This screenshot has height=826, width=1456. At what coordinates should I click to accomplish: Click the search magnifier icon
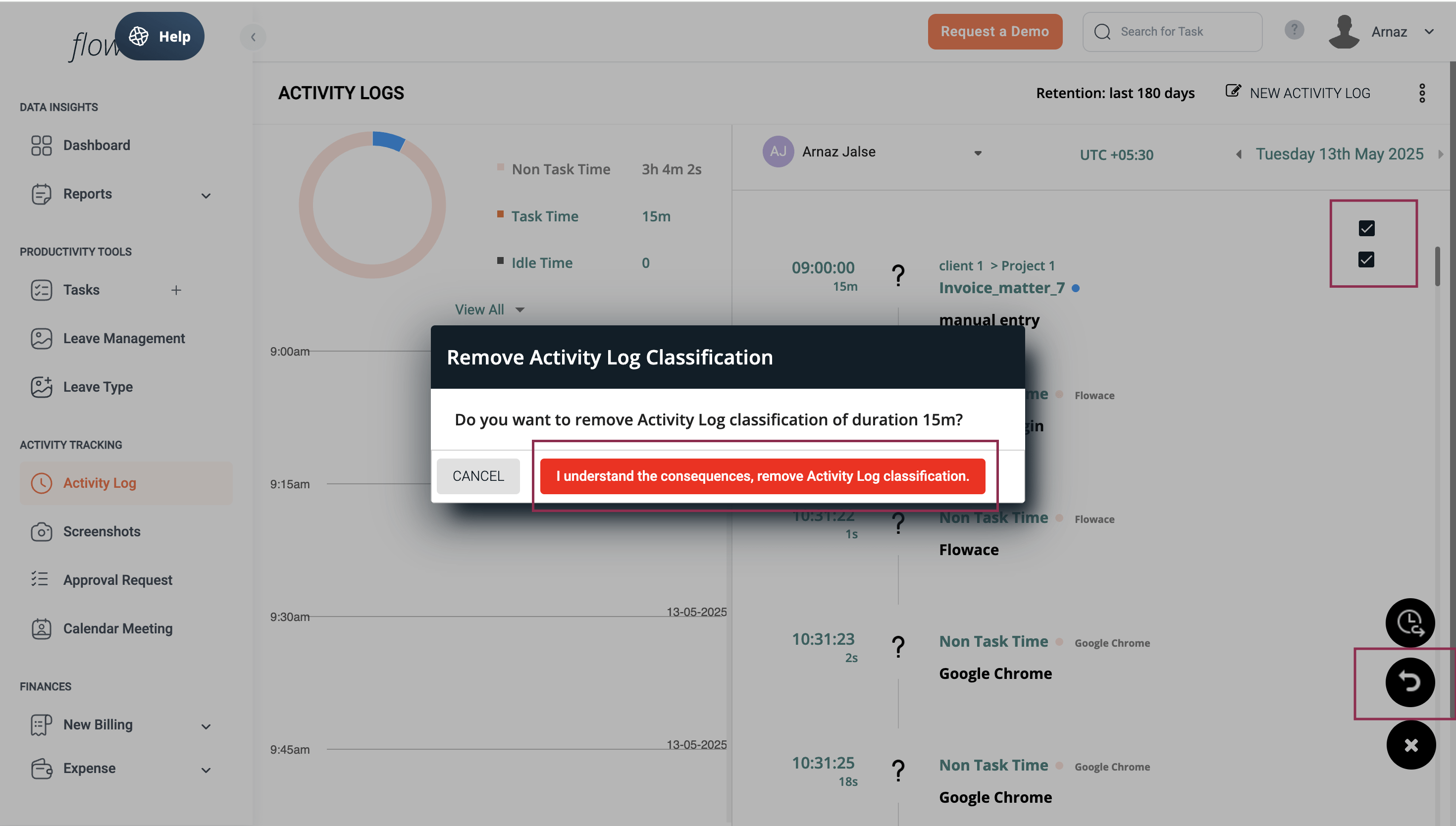[x=1102, y=32]
